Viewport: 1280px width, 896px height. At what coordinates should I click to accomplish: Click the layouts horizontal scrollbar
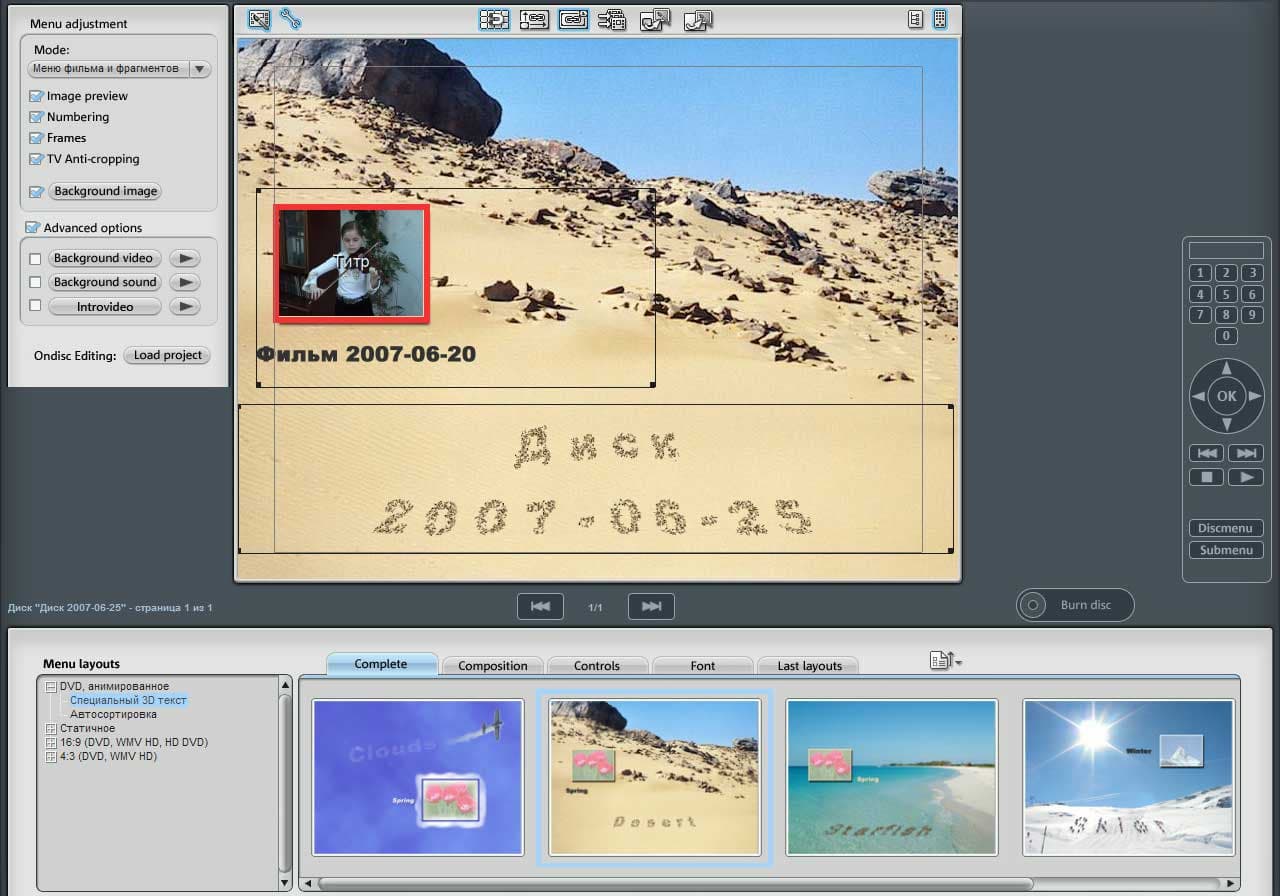pyautogui.click(x=675, y=883)
